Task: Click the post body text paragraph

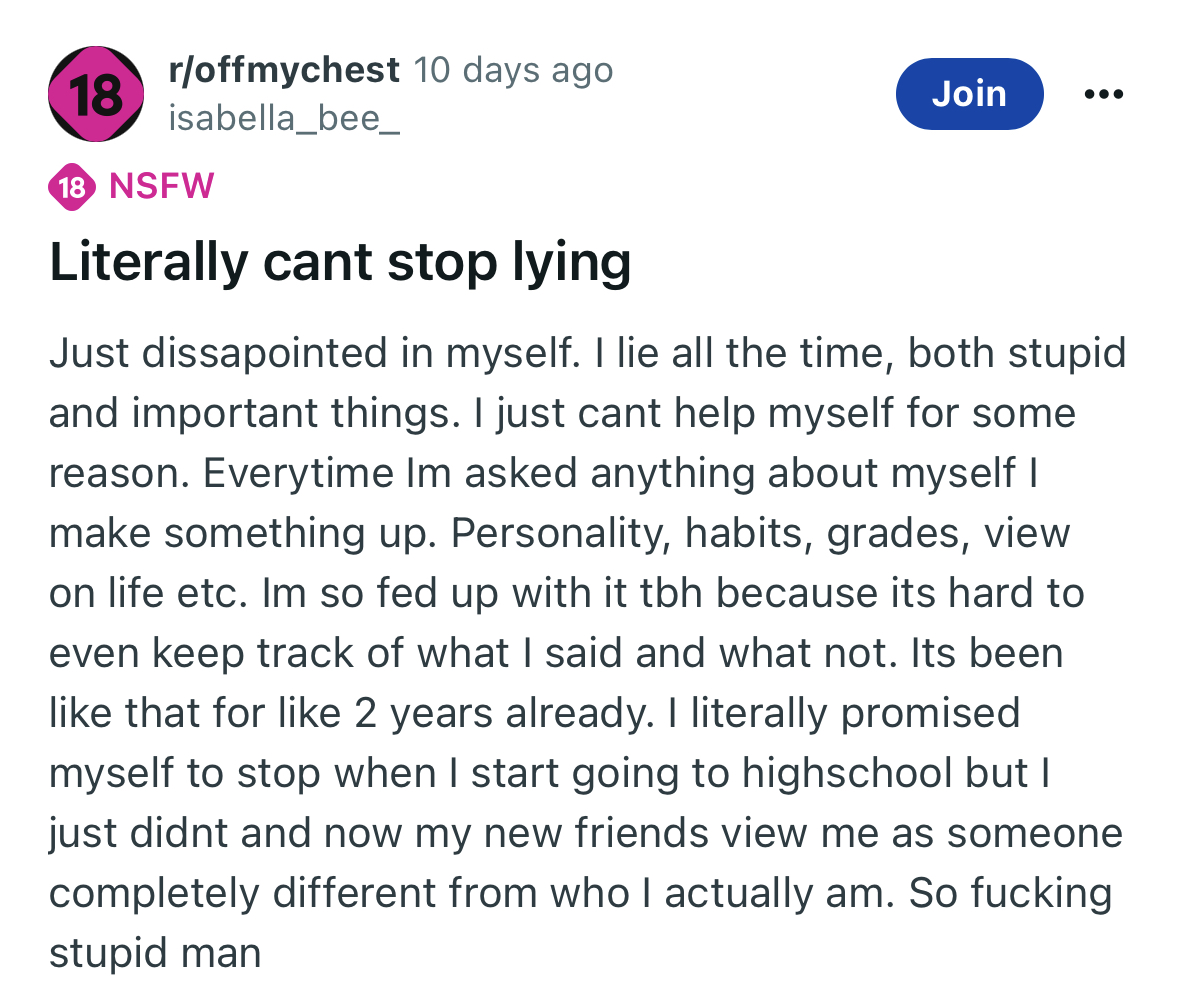Action: [587, 653]
